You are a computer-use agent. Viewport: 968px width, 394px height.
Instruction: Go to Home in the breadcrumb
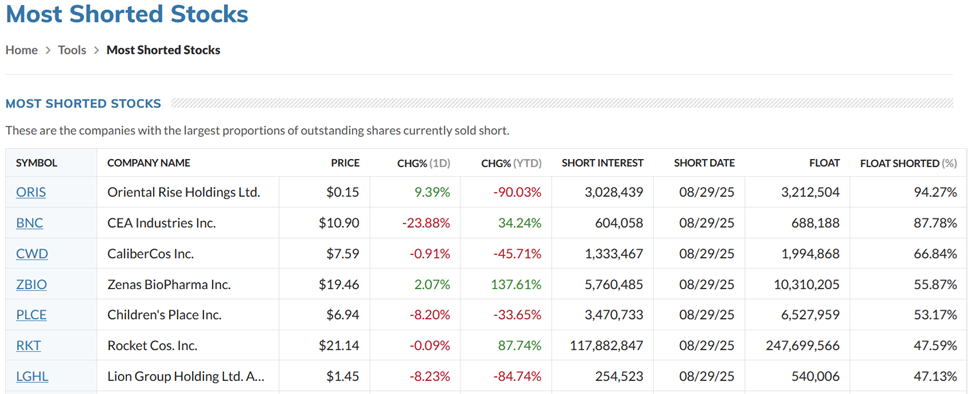22,50
